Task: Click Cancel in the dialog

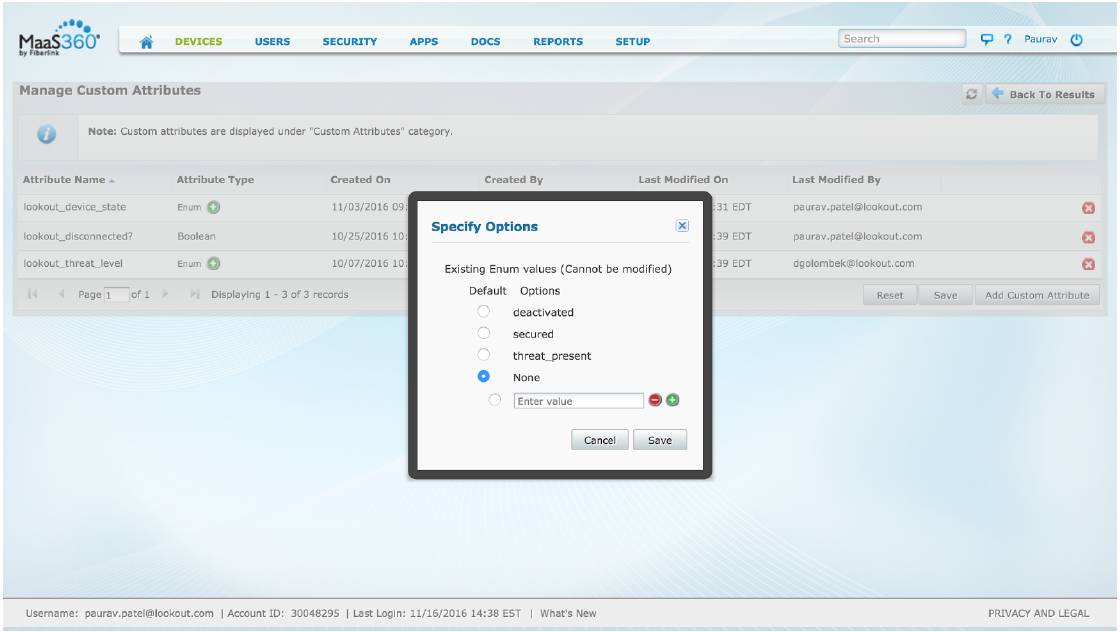Action: coord(599,440)
